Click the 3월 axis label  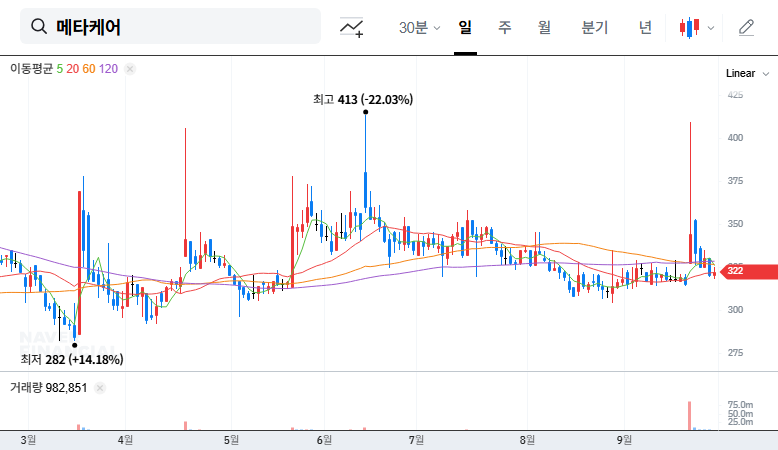pyautogui.click(x=28, y=440)
